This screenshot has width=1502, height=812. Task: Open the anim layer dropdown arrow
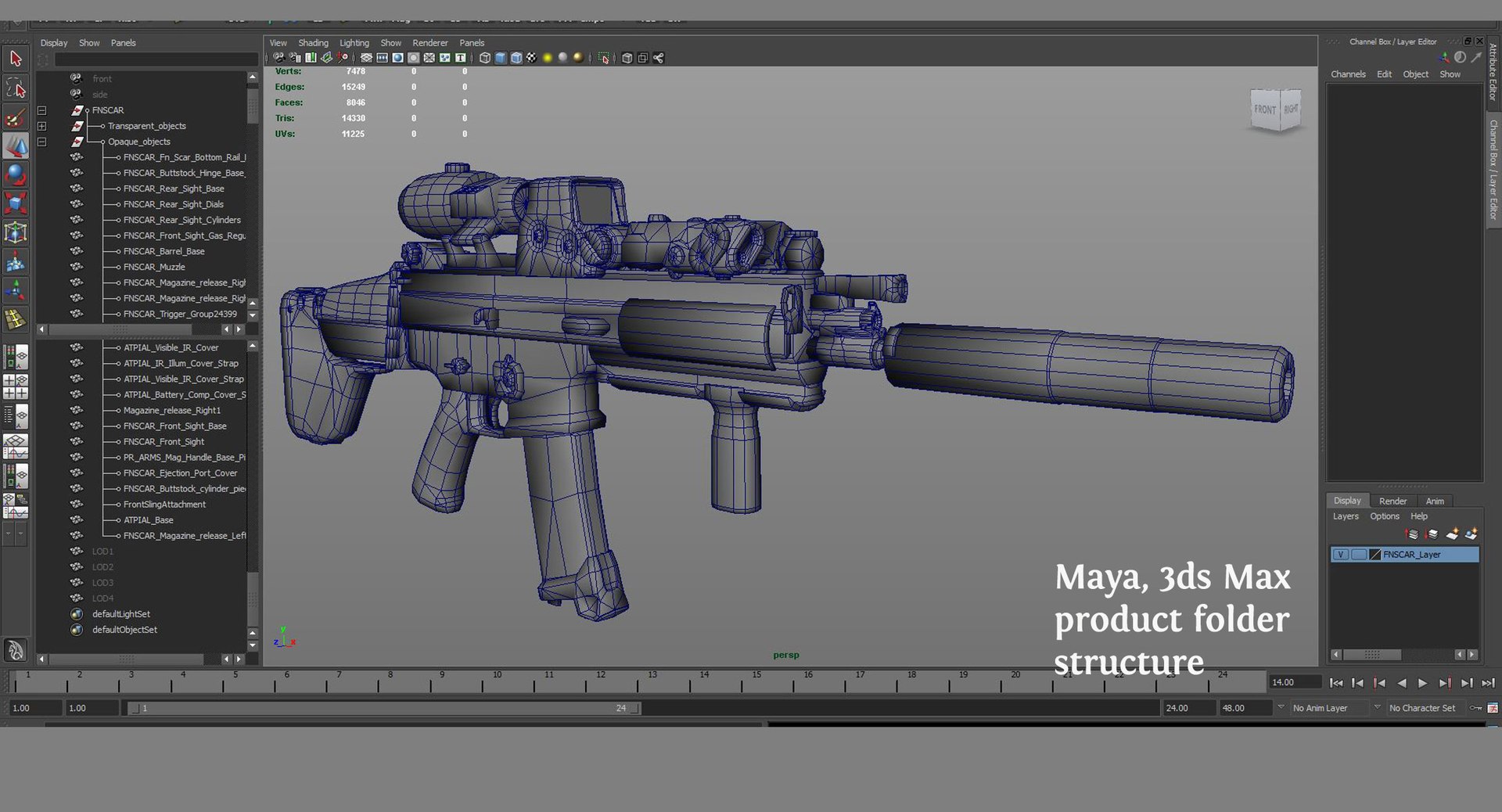pos(1281,707)
